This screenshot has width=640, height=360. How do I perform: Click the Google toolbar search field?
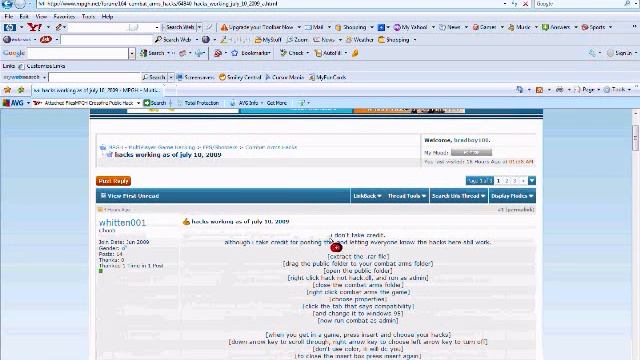tap(78, 53)
